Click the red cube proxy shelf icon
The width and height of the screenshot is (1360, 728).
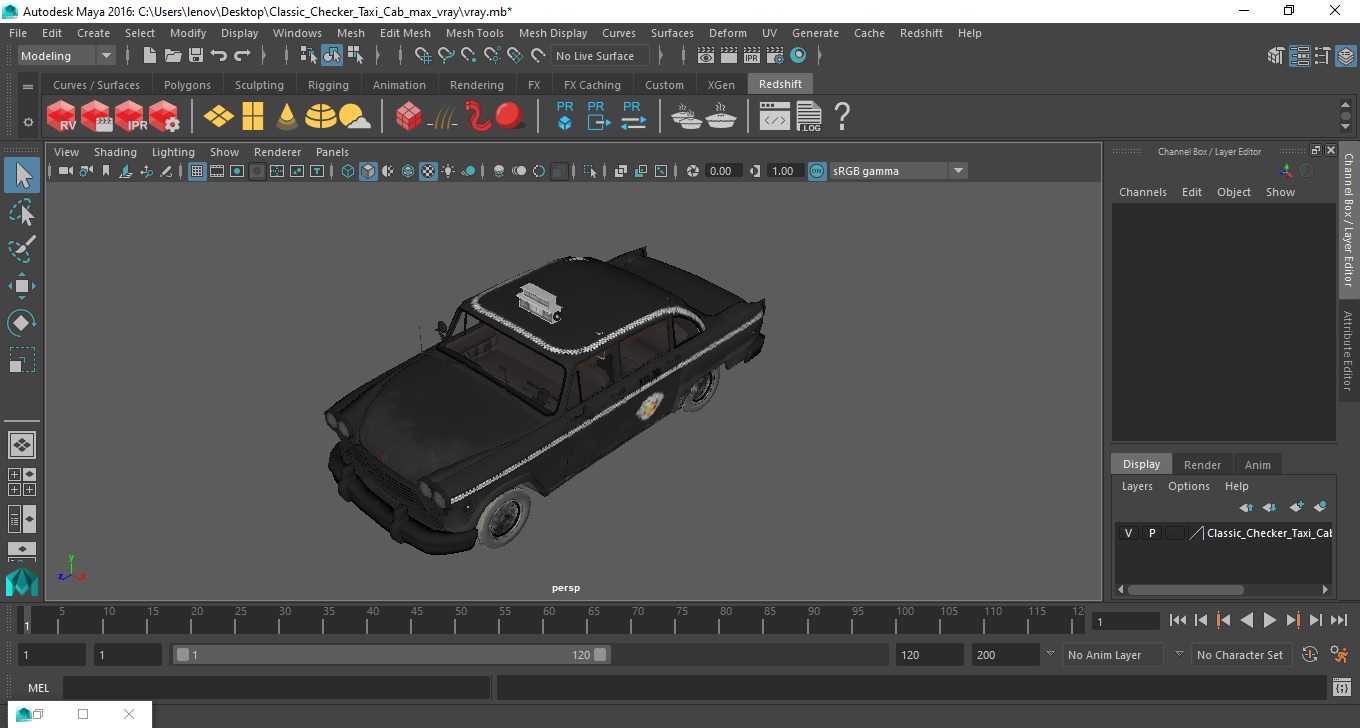coord(408,117)
